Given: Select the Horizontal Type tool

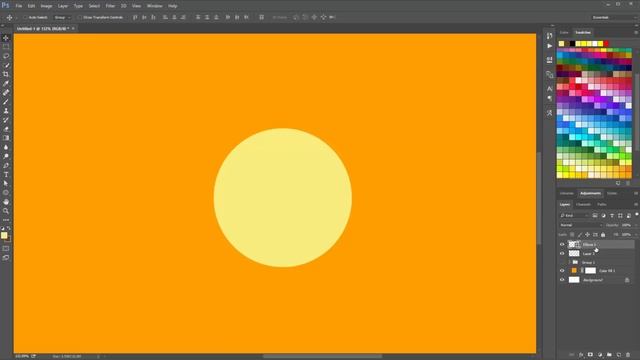Looking at the screenshot, I should 6,174.
